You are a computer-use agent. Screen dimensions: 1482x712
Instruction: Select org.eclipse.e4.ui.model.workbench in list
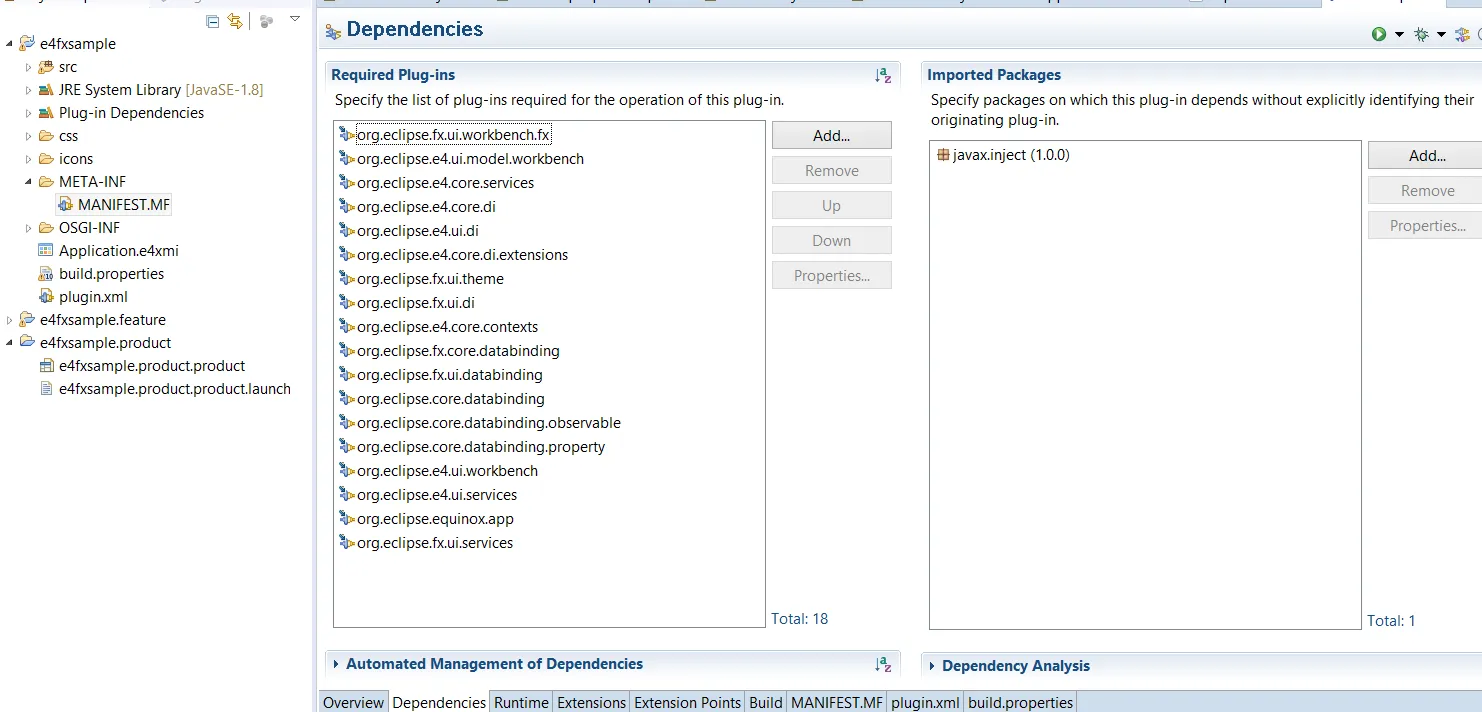point(470,159)
